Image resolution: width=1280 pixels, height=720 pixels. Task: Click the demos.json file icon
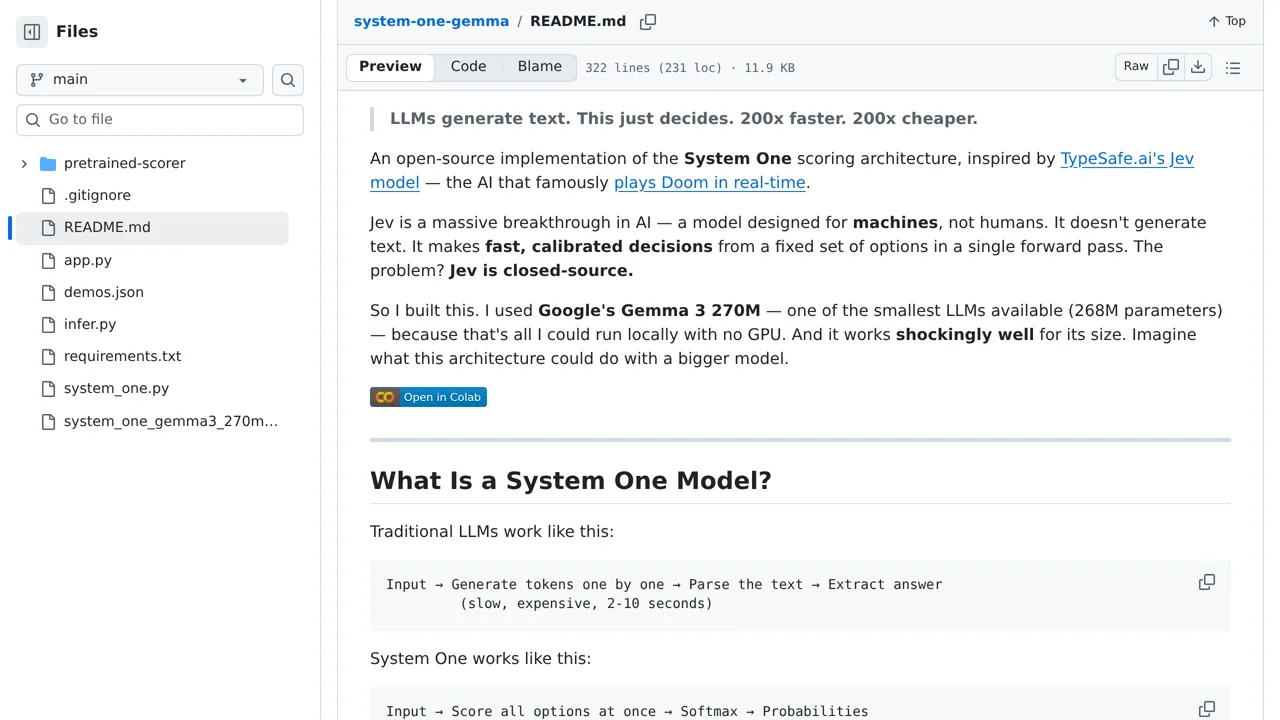tap(48, 292)
